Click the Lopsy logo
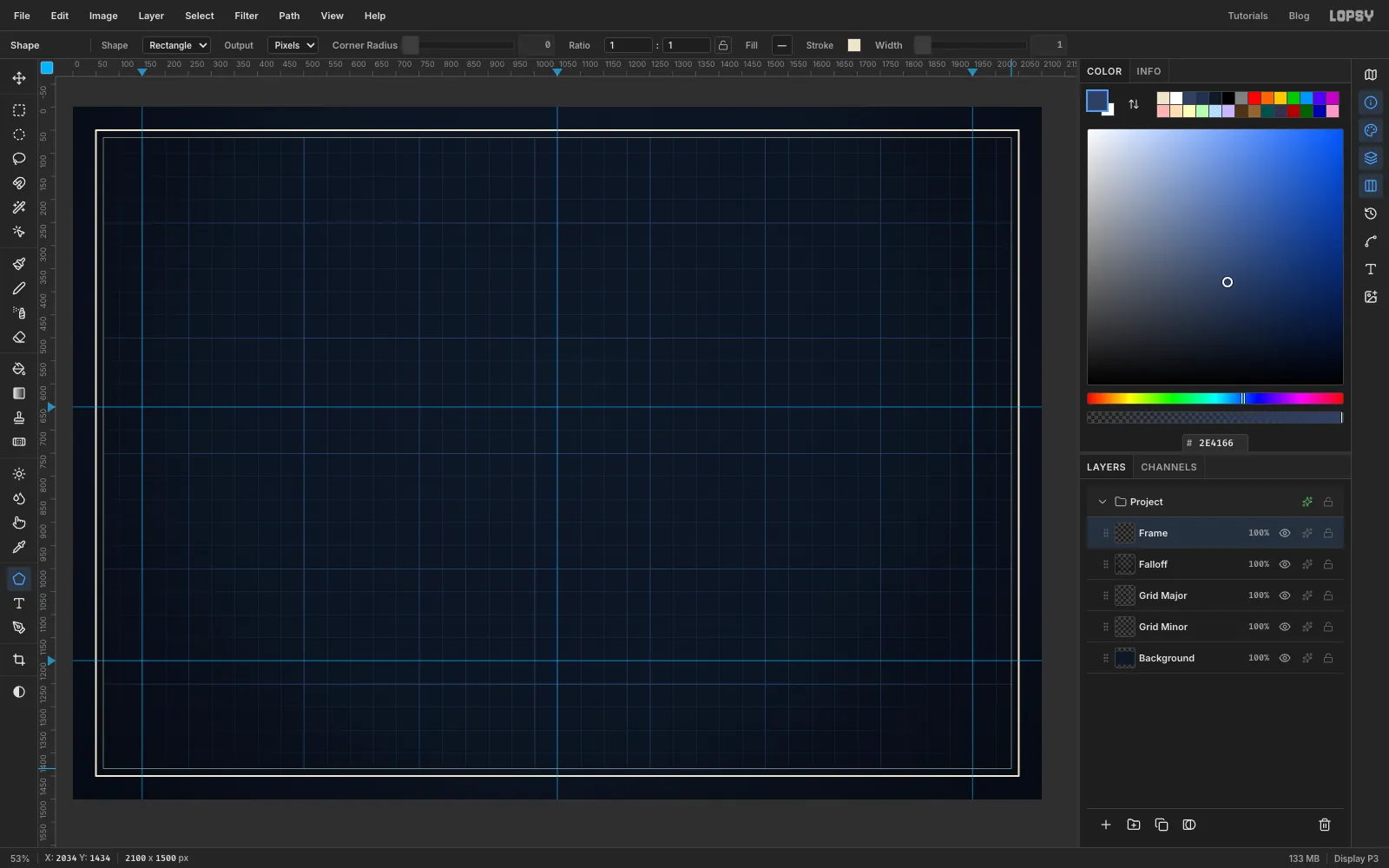The image size is (1389, 868). pos(1351,16)
